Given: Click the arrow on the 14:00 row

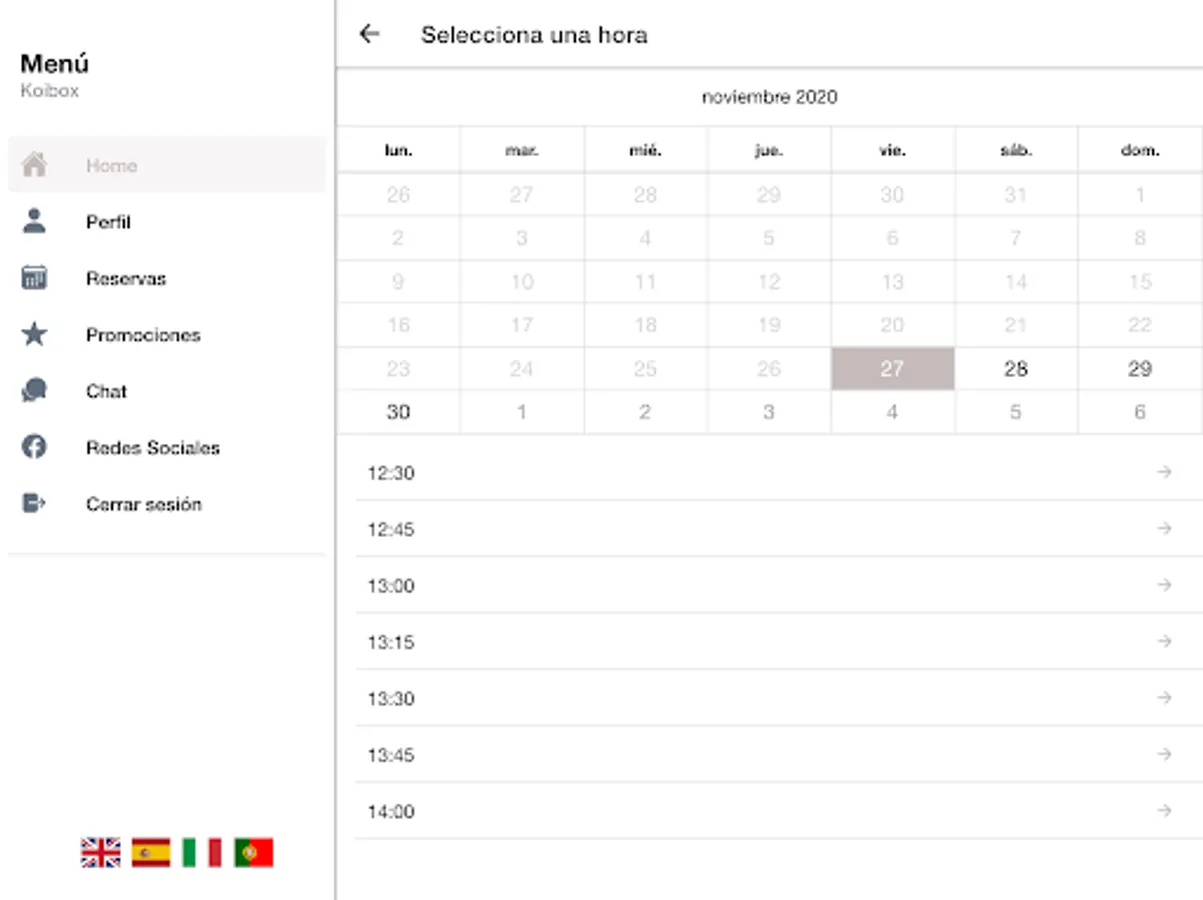Looking at the screenshot, I should (1164, 811).
